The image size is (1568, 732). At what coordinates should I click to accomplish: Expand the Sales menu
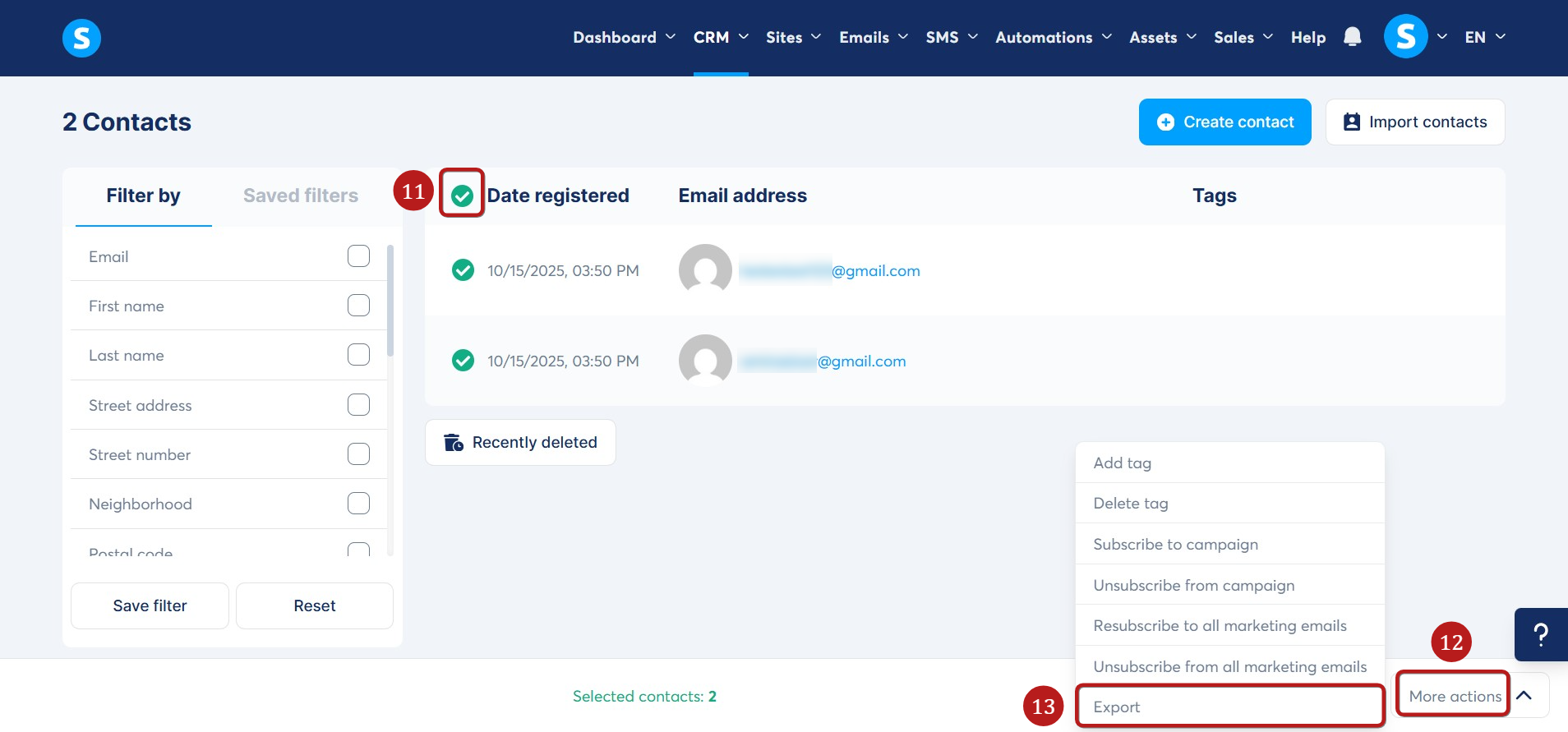pyautogui.click(x=1243, y=37)
